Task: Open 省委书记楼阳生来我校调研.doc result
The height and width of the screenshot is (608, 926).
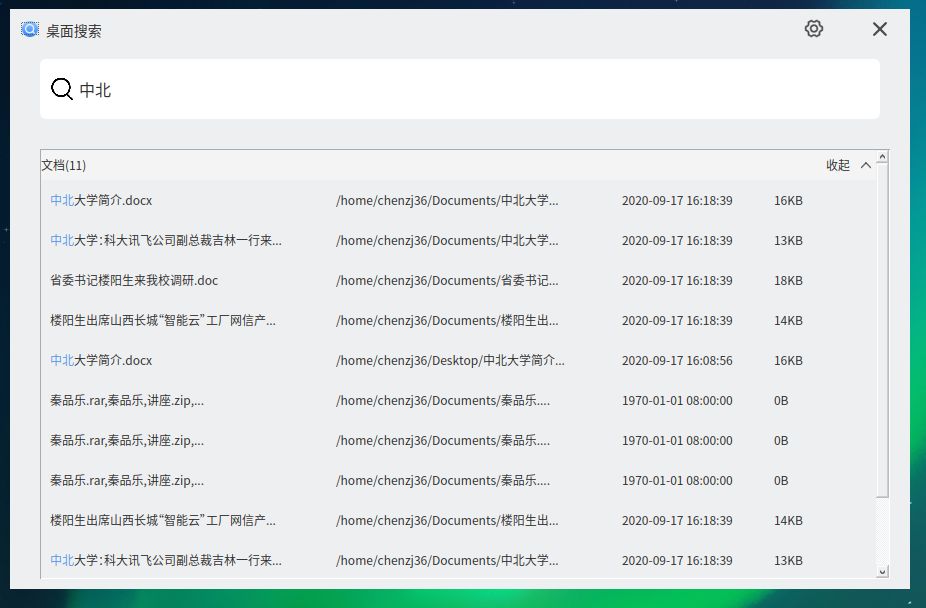Action: [x=134, y=281]
